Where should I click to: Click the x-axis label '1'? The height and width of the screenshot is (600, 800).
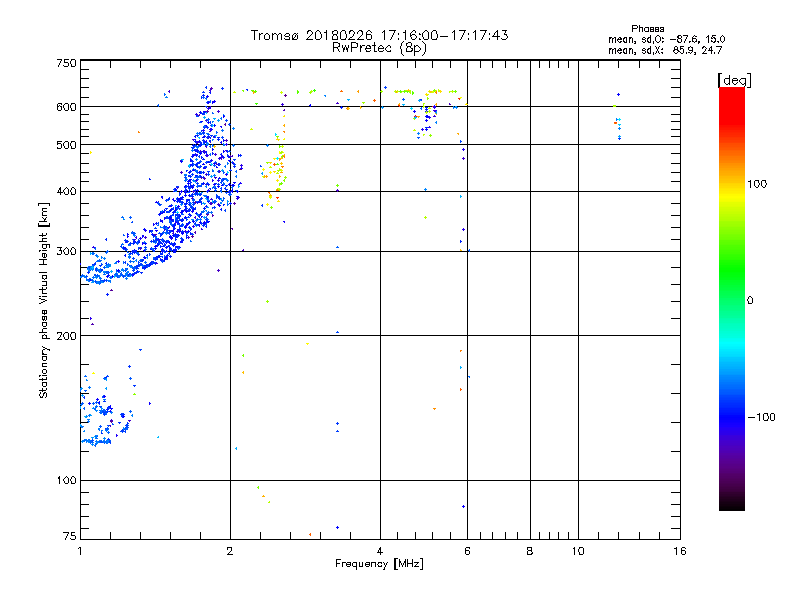click(80, 551)
